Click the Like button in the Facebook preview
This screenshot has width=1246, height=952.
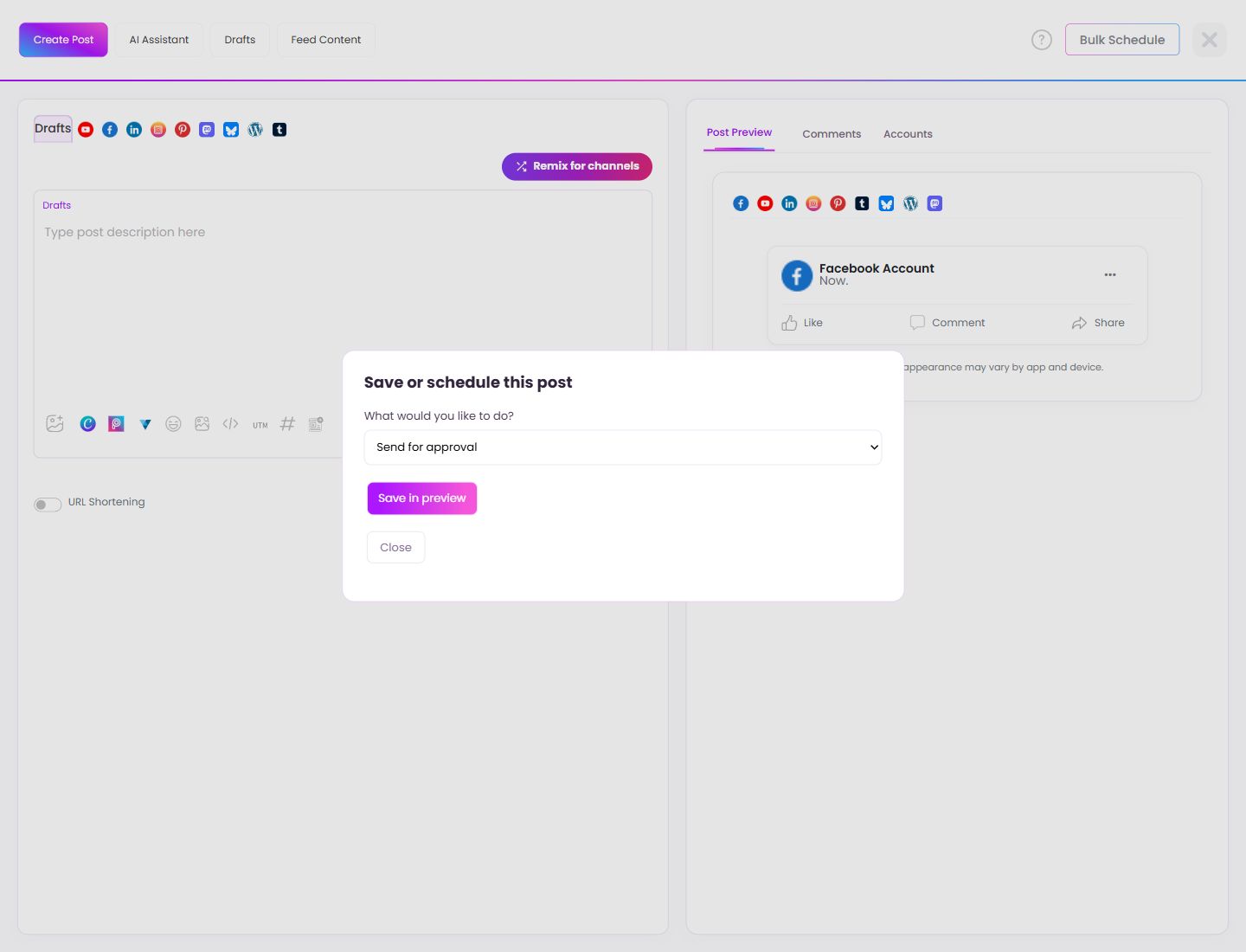(802, 323)
